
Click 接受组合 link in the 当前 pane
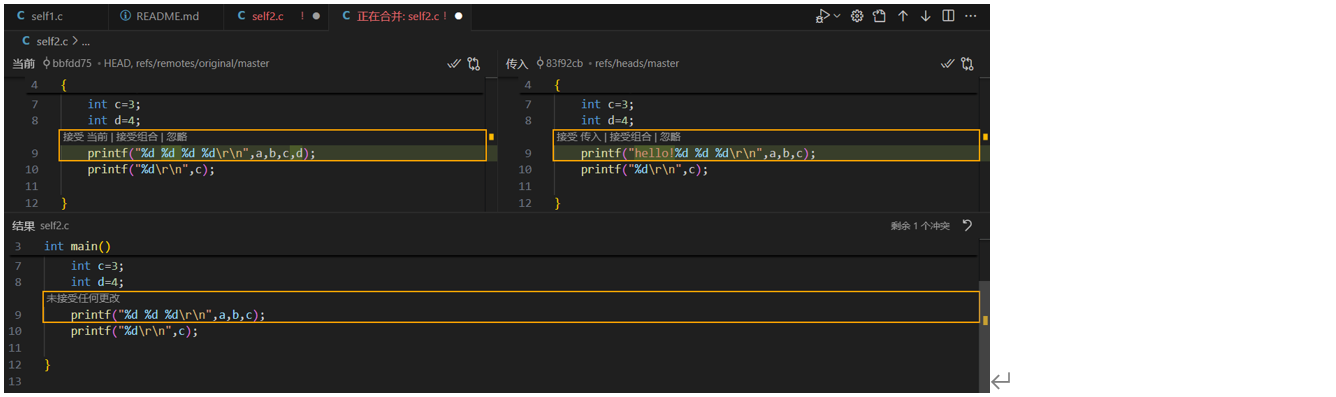[x=138, y=137]
